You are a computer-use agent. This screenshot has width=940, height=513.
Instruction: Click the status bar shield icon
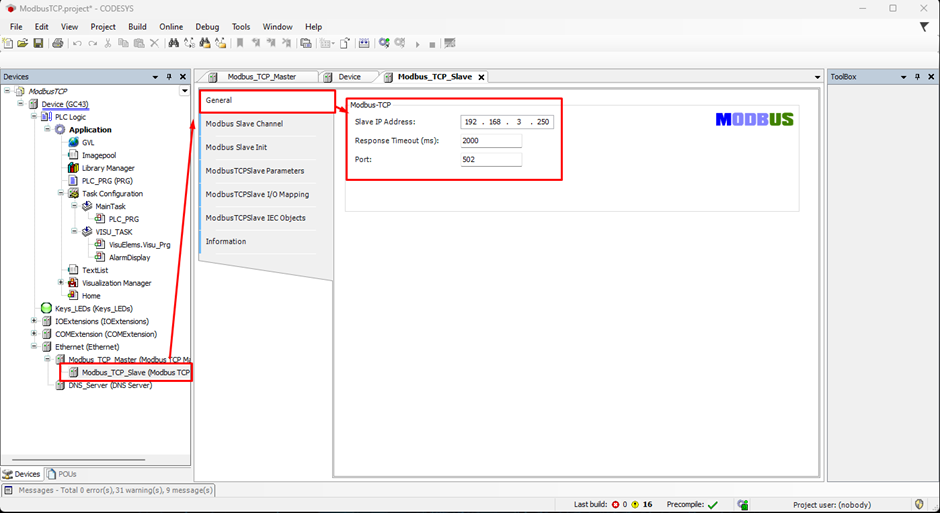point(920,504)
